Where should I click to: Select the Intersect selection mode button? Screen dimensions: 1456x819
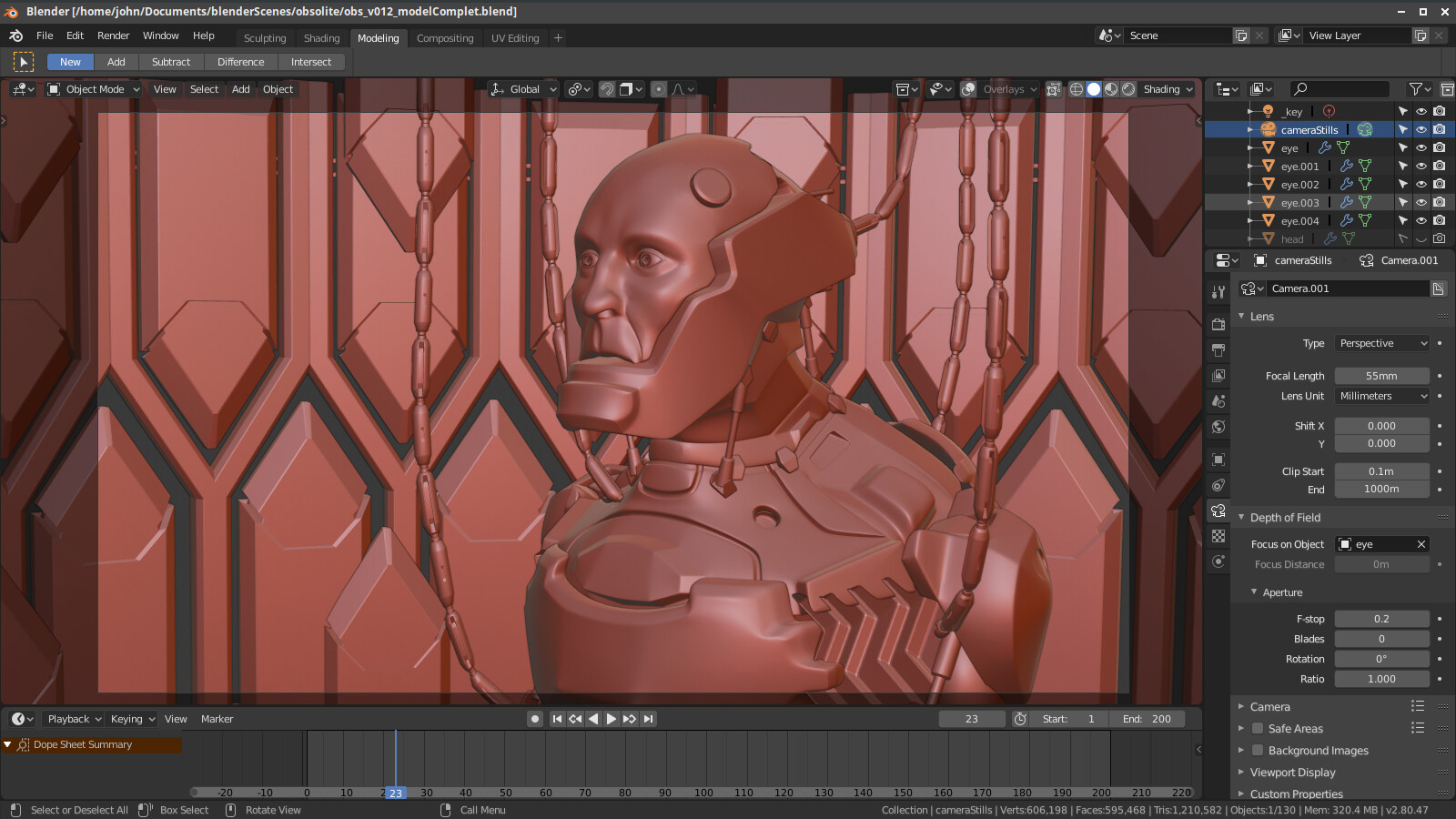311,62
